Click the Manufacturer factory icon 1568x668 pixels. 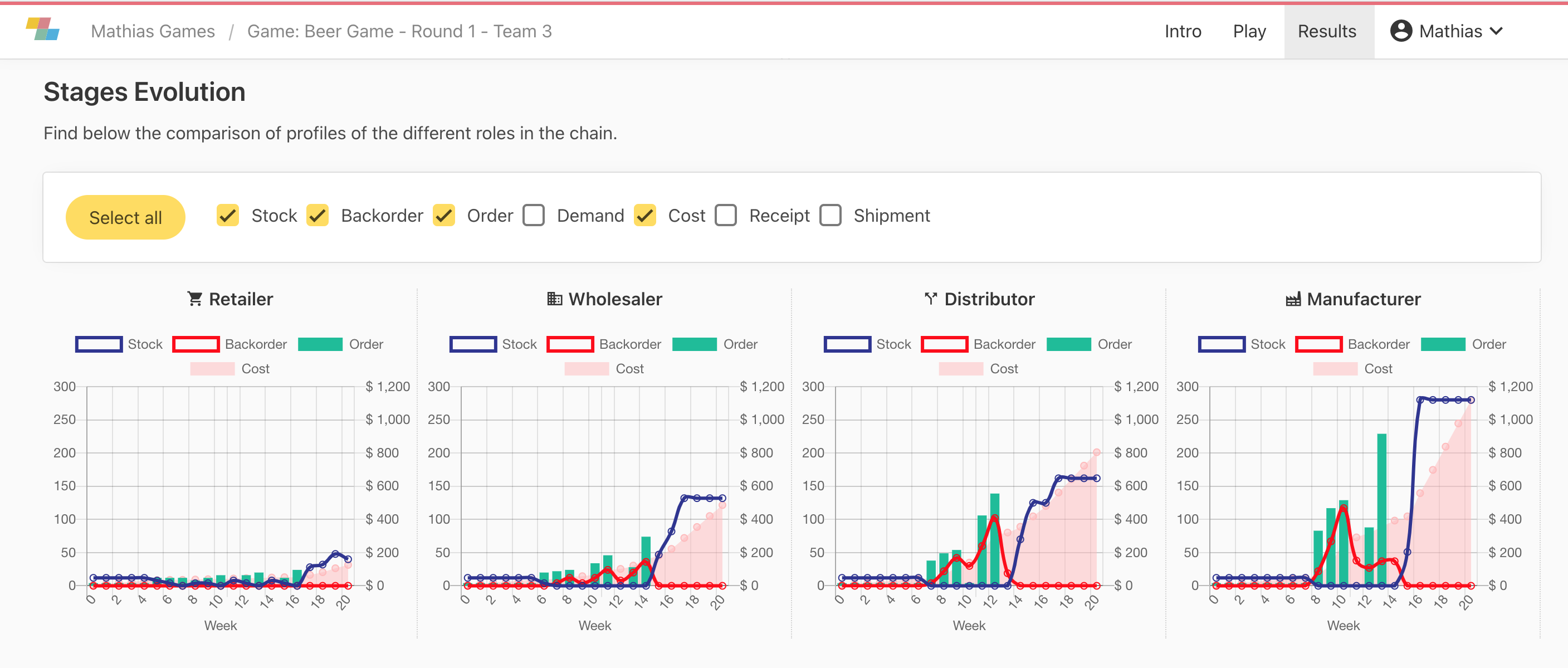click(x=1293, y=300)
